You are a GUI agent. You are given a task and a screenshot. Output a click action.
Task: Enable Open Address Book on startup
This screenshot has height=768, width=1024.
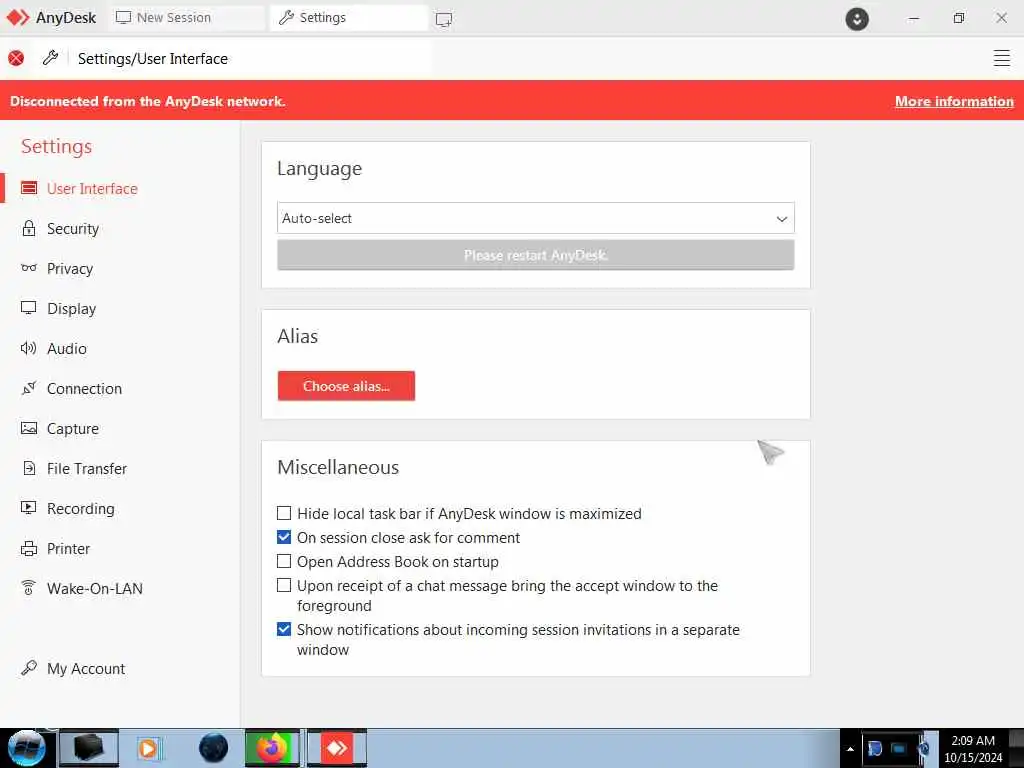pos(283,561)
